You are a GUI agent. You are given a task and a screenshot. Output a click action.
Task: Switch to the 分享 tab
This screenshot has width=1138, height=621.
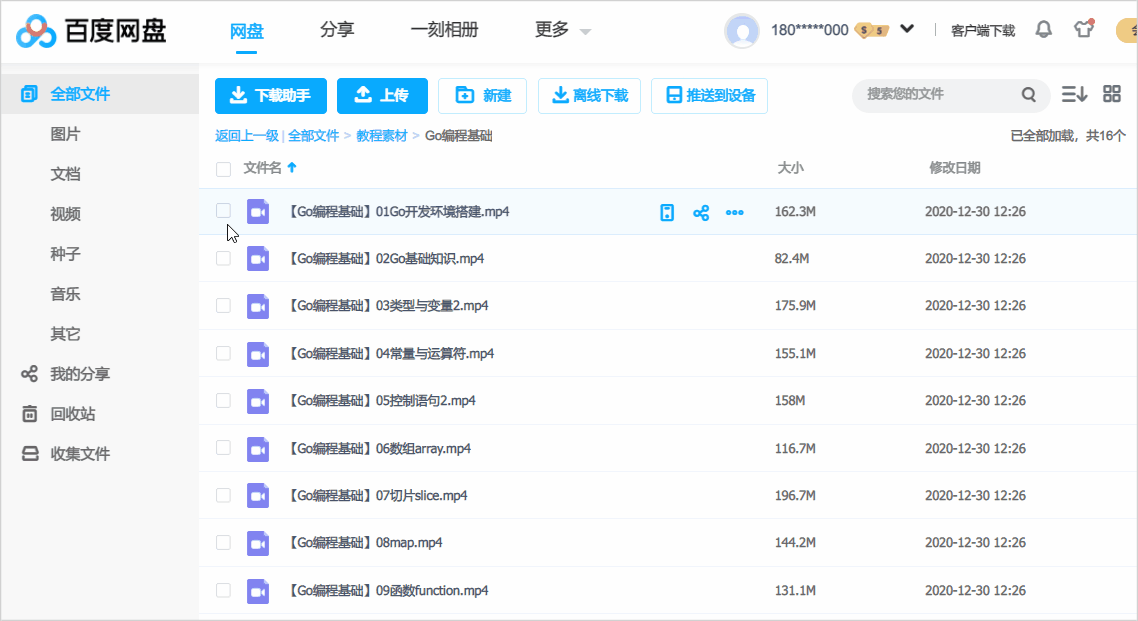coord(337,30)
